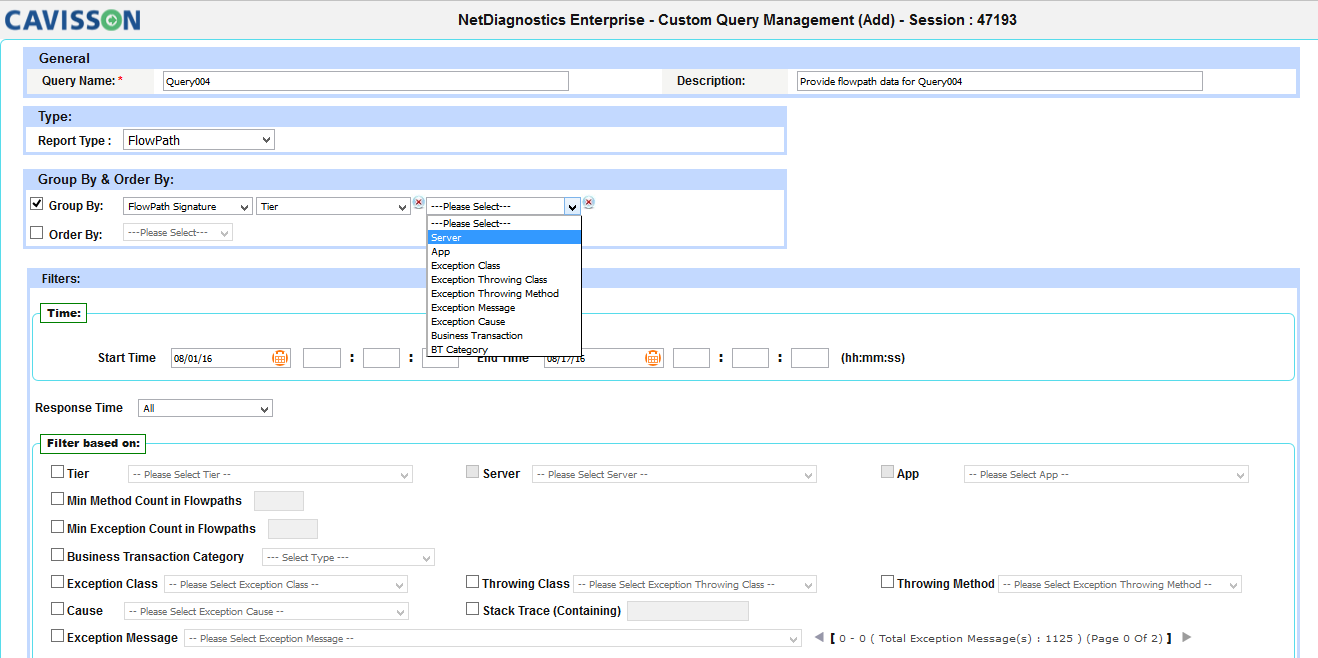The height and width of the screenshot is (658, 1318).
Task: Click the Query Name input field
Action: 366,82
